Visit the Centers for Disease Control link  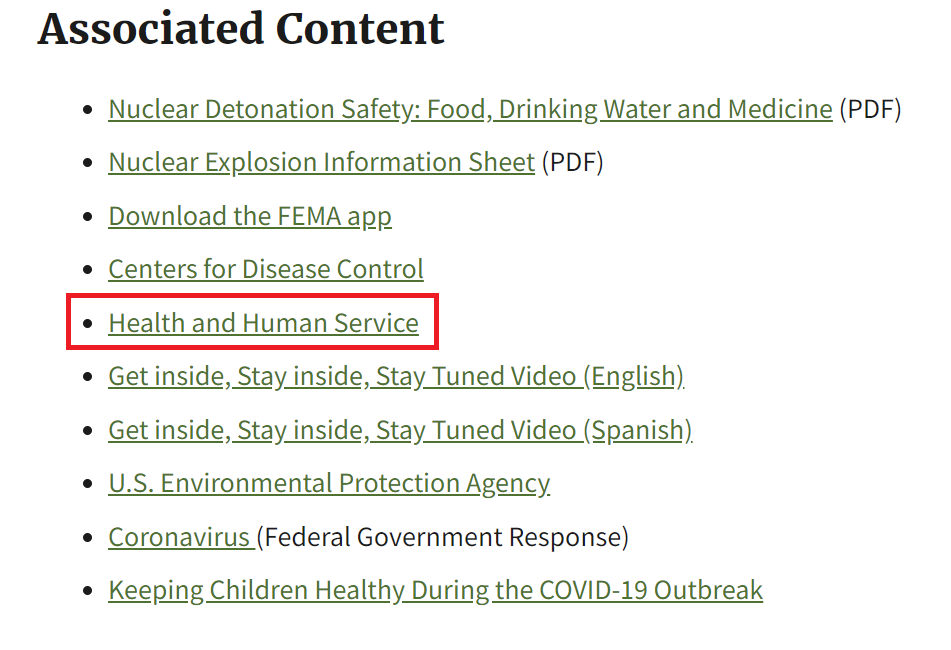[266, 269]
